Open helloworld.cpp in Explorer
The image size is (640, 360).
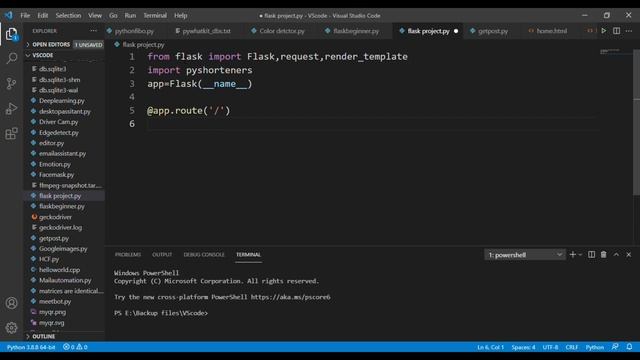click(x=59, y=270)
